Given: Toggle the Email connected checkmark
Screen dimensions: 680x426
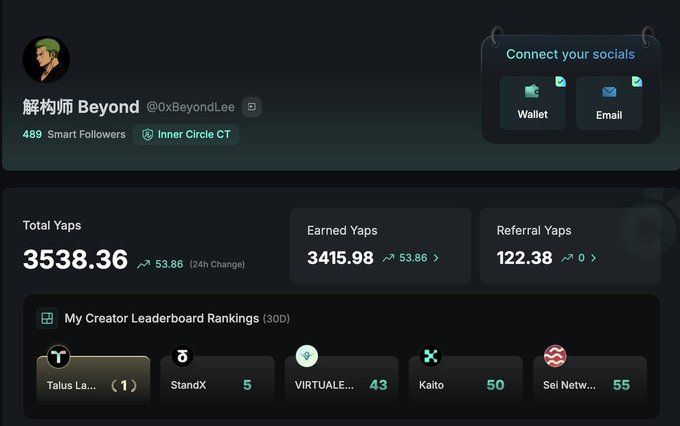Looking at the screenshot, I should coord(637,81).
